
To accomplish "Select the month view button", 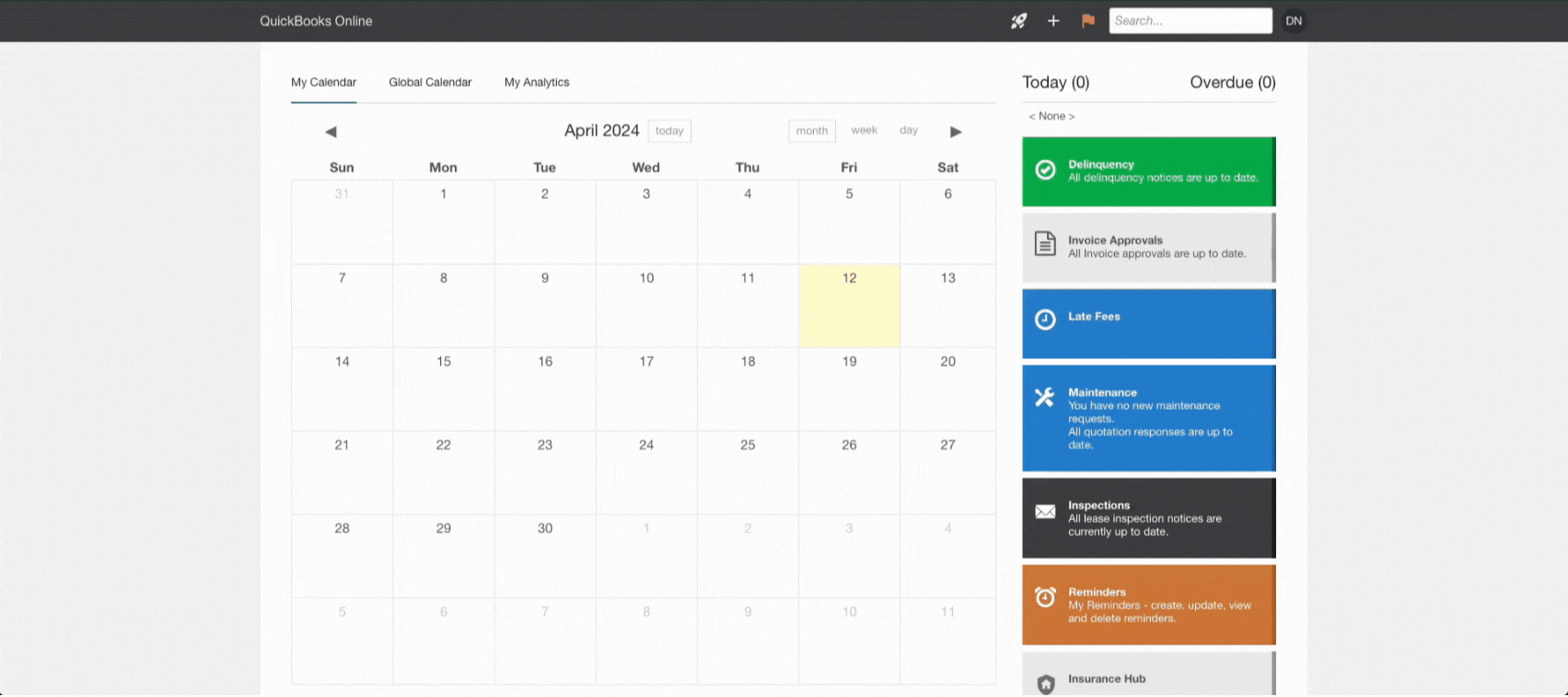I will click(812, 131).
